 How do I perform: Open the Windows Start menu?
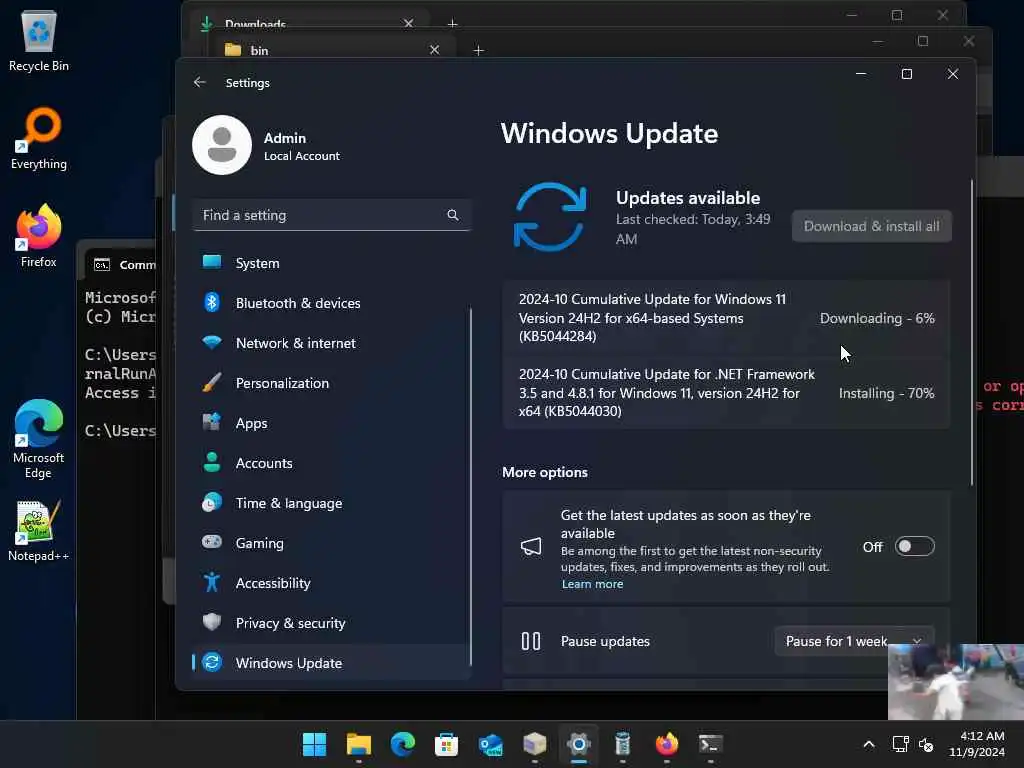coord(315,744)
